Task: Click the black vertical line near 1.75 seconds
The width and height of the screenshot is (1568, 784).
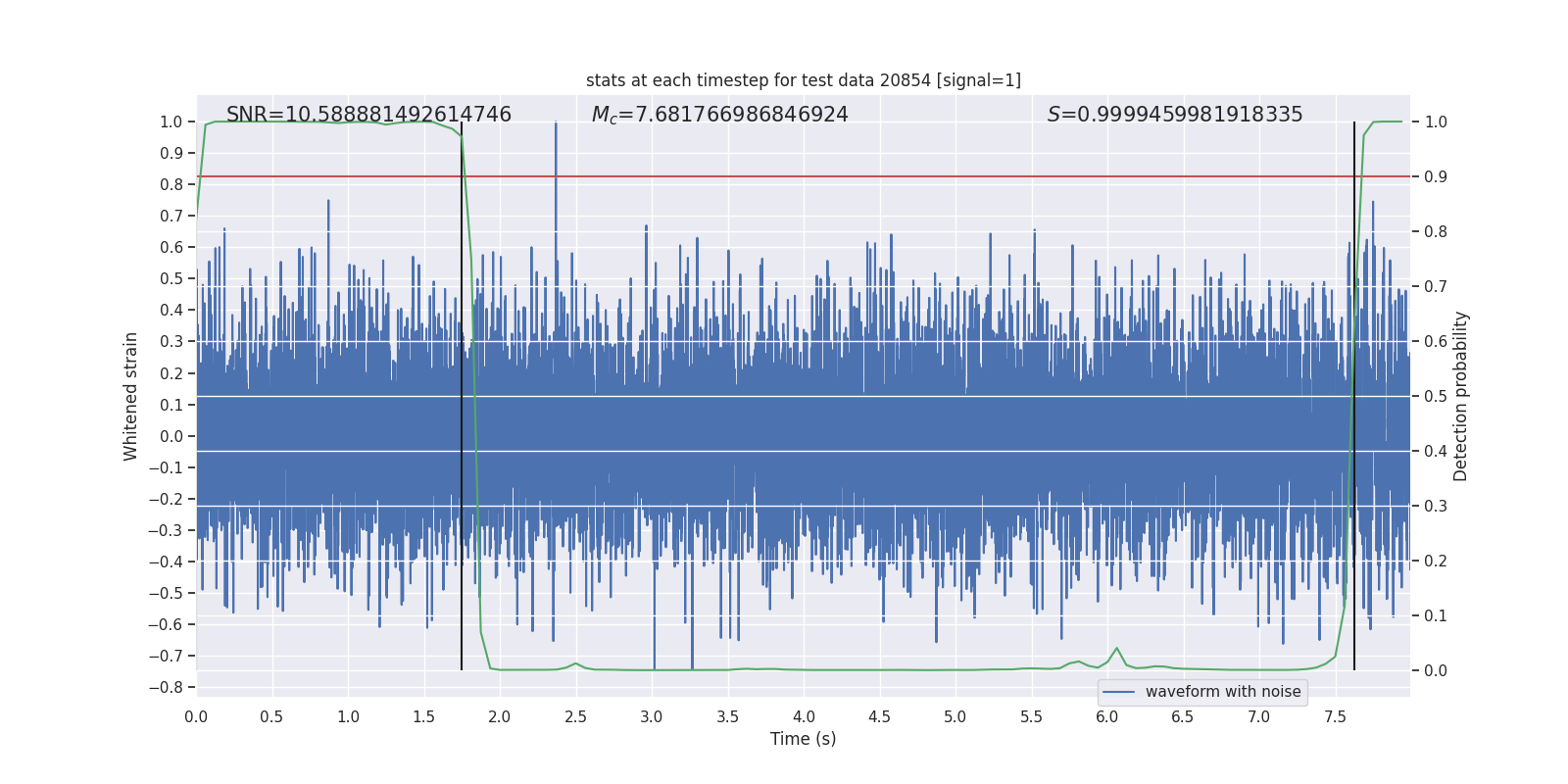Action: (x=462, y=396)
